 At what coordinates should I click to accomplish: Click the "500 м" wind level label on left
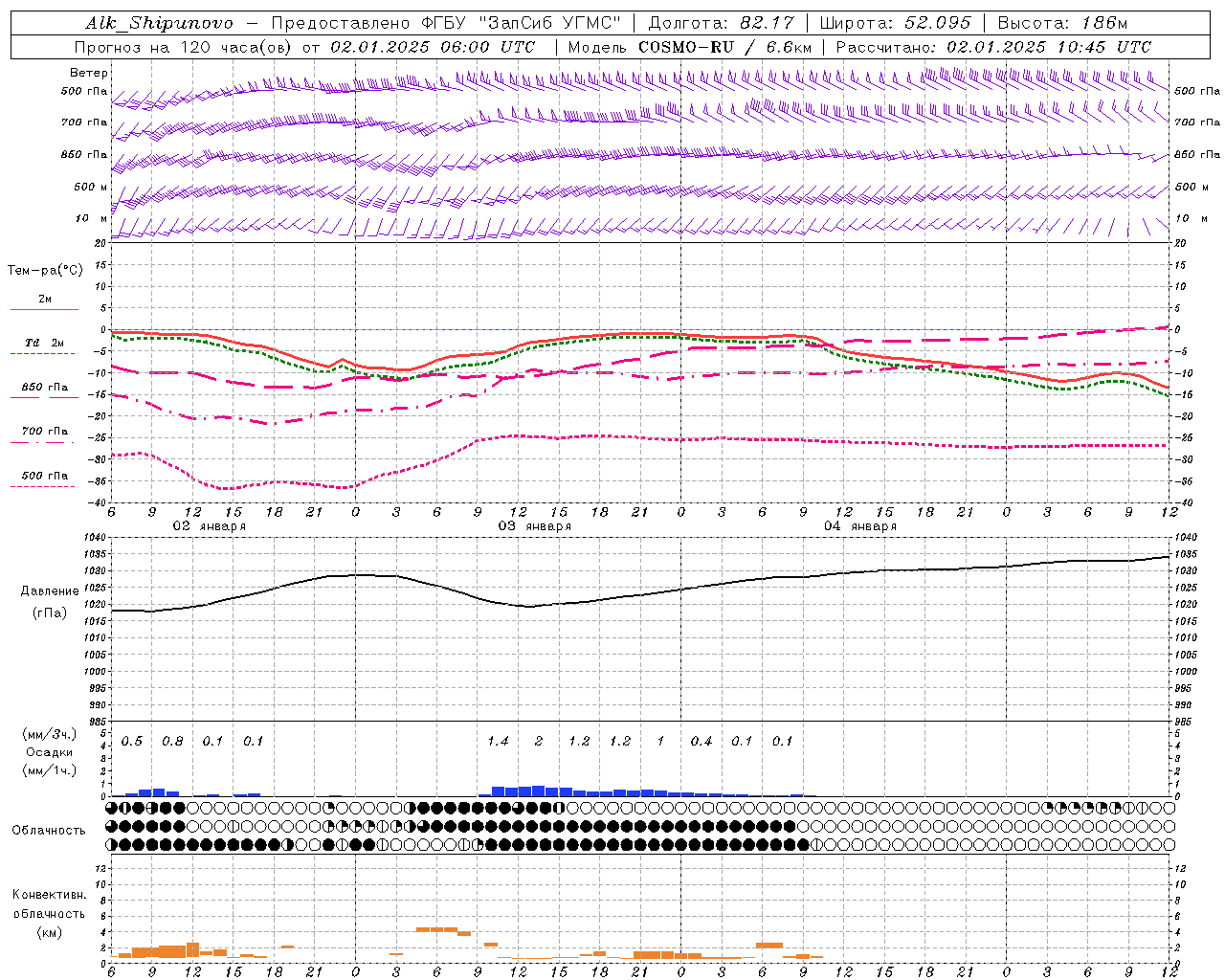pos(91,187)
